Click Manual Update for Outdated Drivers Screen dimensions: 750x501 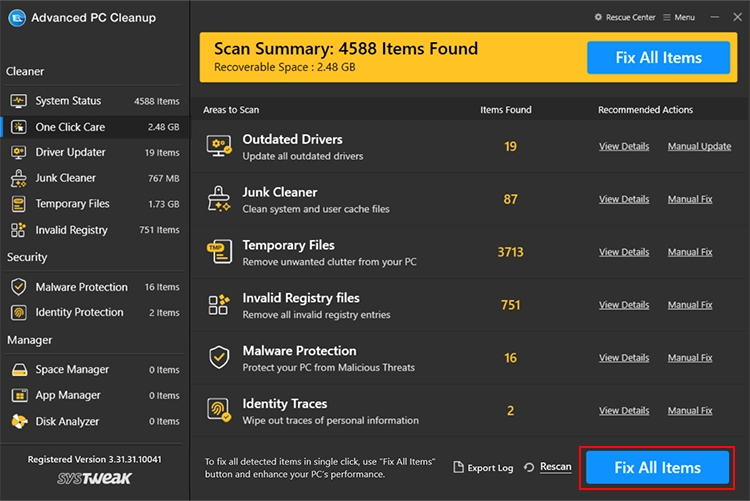pyautogui.click(x=699, y=146)
